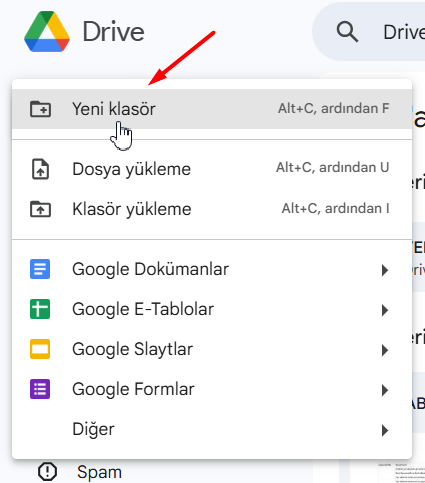This screenshot has width=425, height=483.
Task: Click shortcut text 'Alt+C, ardından I'
Action: [335, 209]
